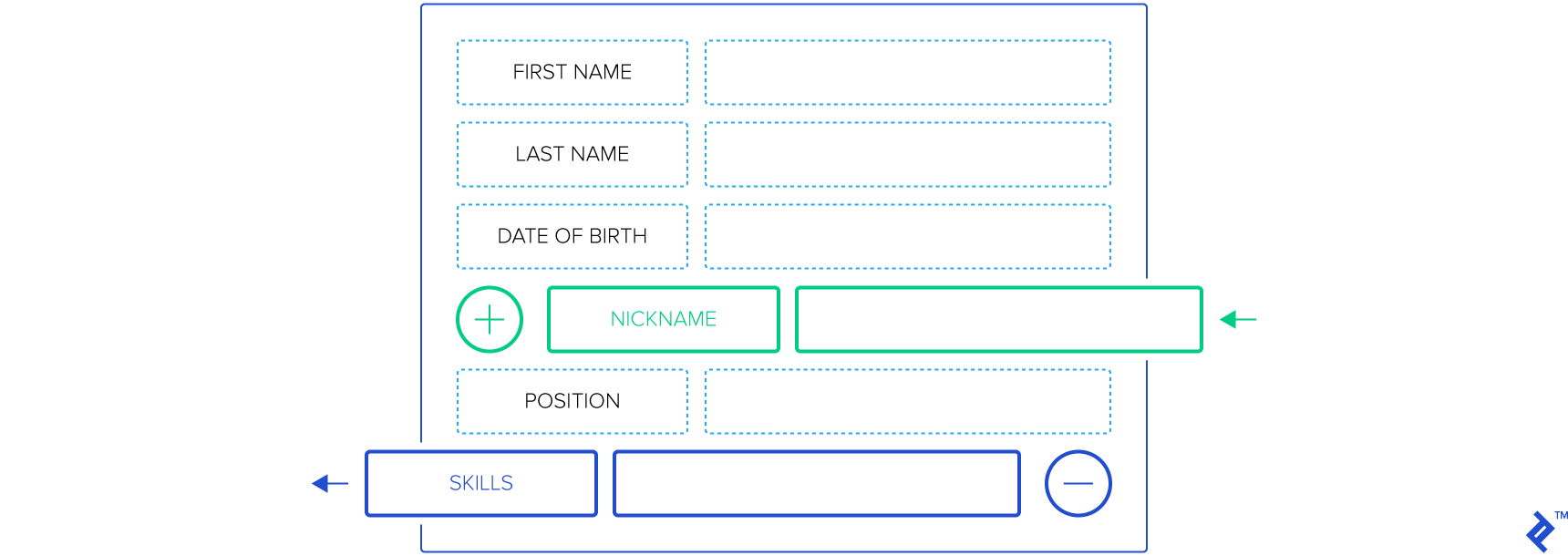Click the field beside DATE OF BIRTH
This screenshot has height=556, width=1568.
click(x=908, y=236)
